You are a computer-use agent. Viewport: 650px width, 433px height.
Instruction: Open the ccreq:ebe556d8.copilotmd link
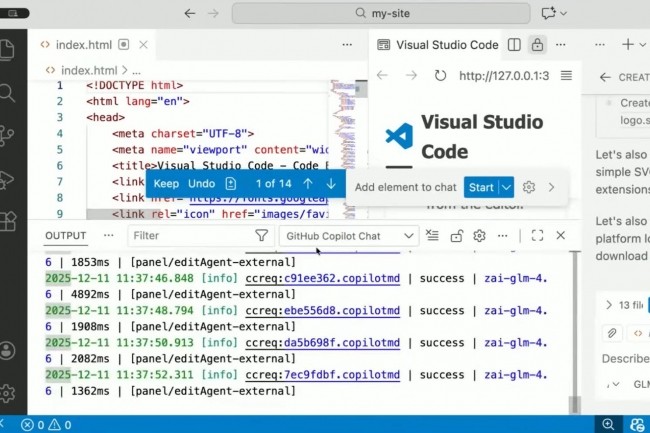pos(323,311)
